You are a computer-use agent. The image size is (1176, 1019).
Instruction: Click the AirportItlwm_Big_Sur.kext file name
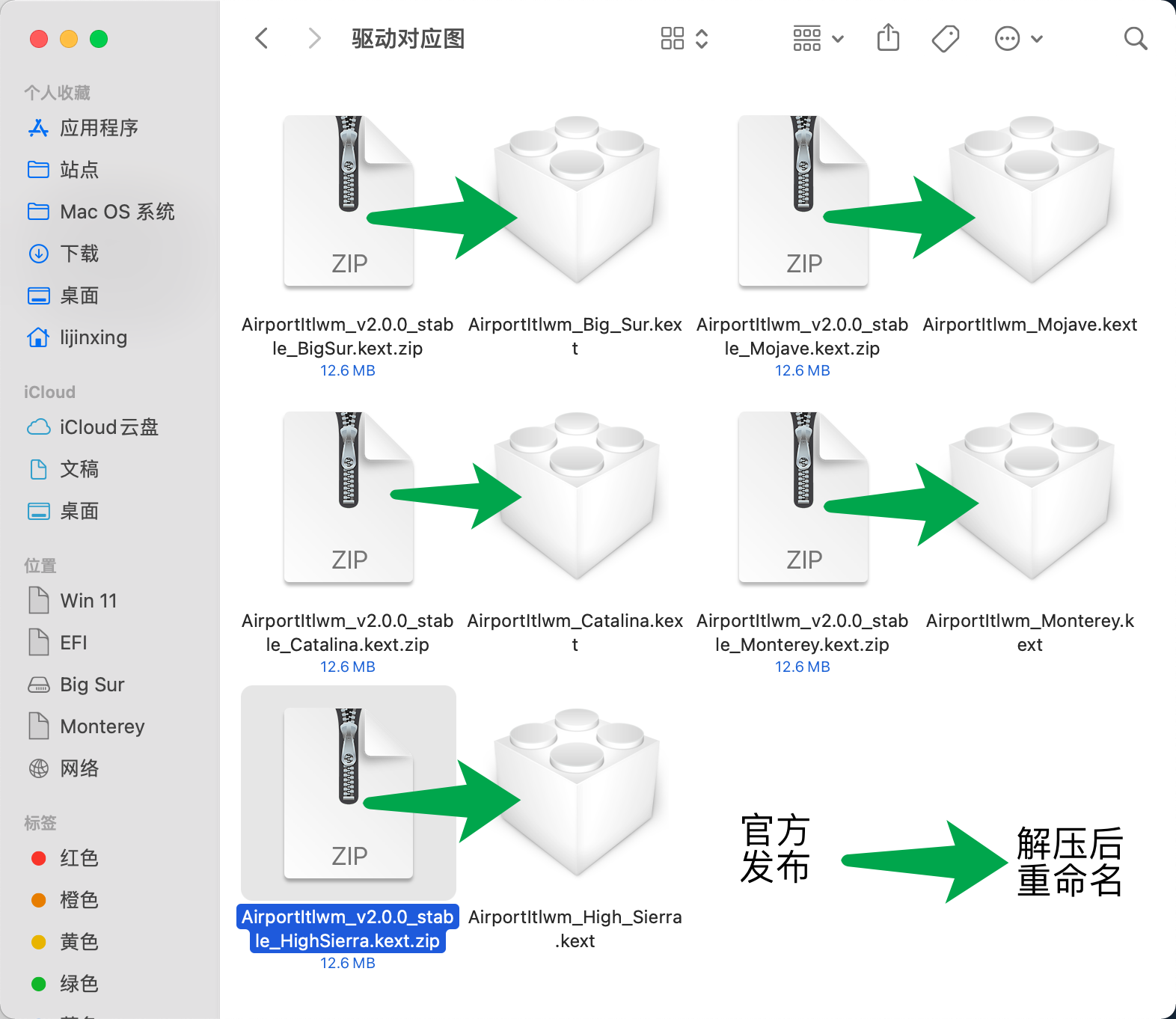click(575, 336)
